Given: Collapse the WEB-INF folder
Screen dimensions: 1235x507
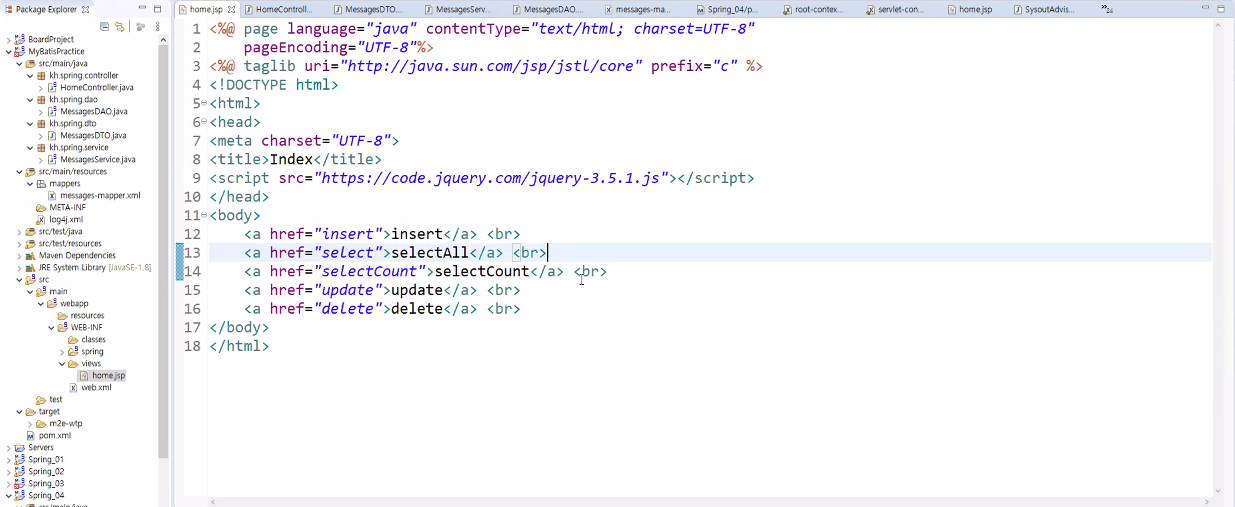Looking at the screenshot, I should coord(52,327).
